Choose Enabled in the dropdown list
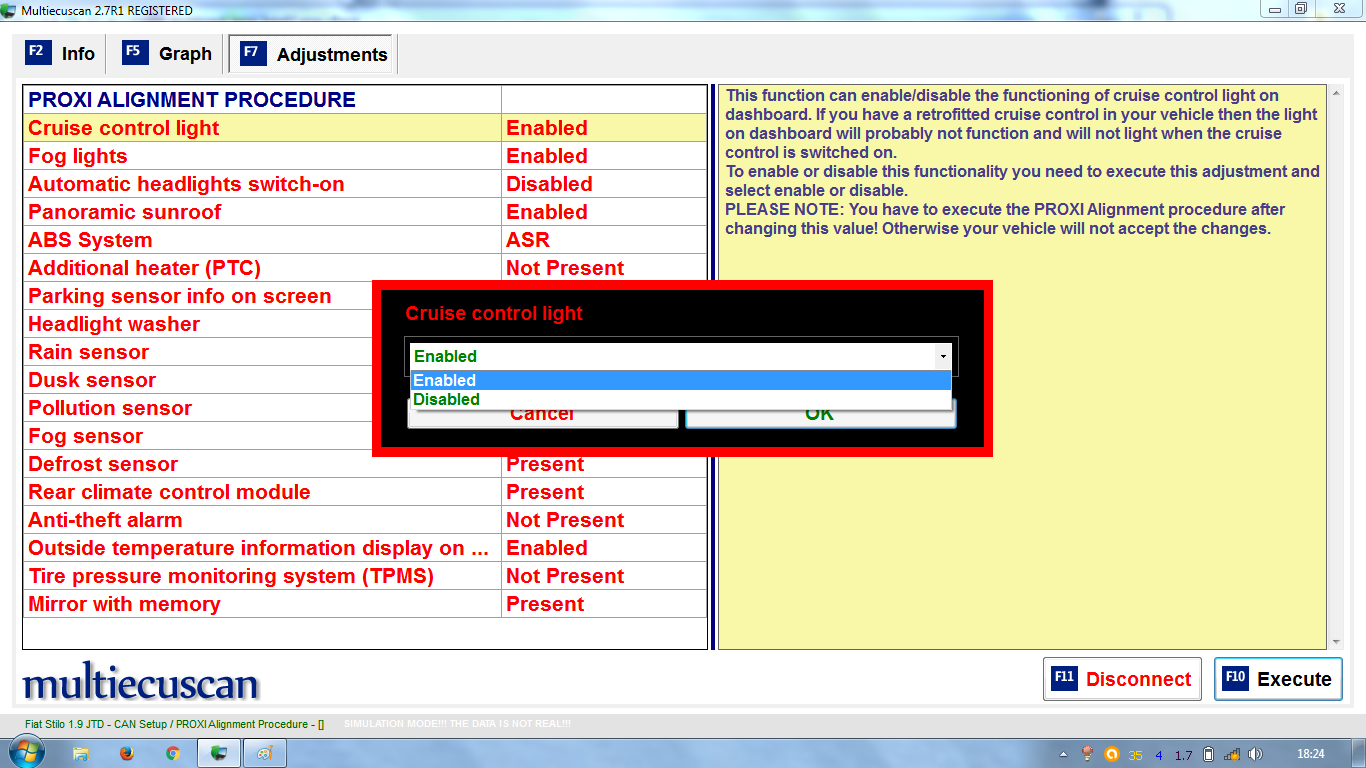Screen dimensions: 1366x768 click(680, 380)
